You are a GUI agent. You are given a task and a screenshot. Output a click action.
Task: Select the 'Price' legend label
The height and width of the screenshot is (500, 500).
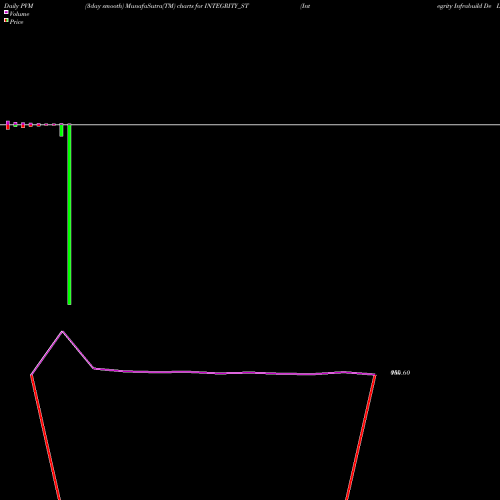click(16, 22)
